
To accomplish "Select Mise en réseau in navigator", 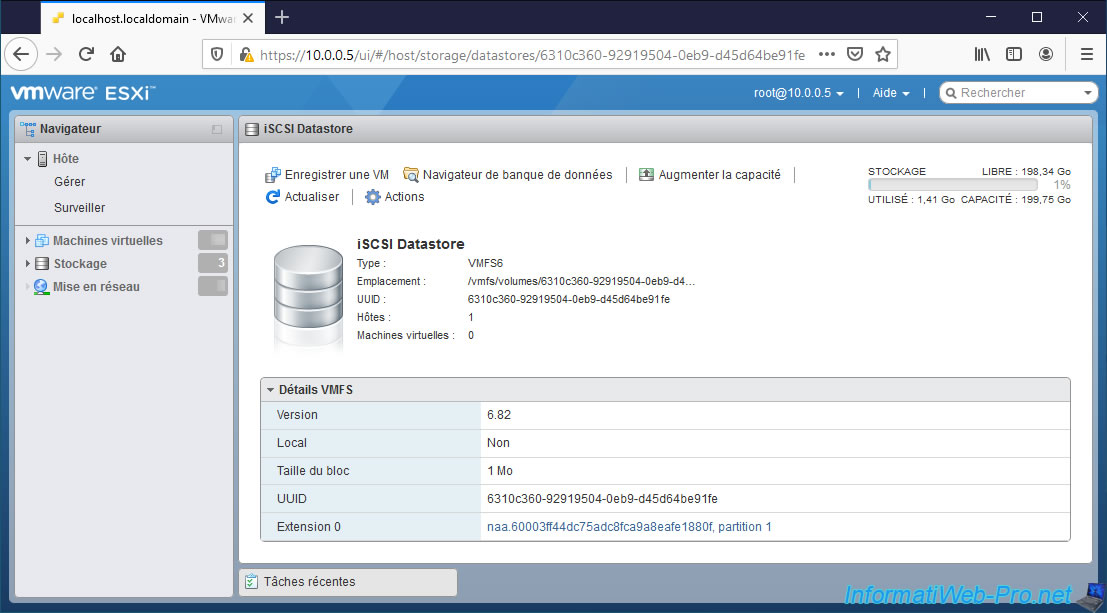I will click(x=96, y=287).
